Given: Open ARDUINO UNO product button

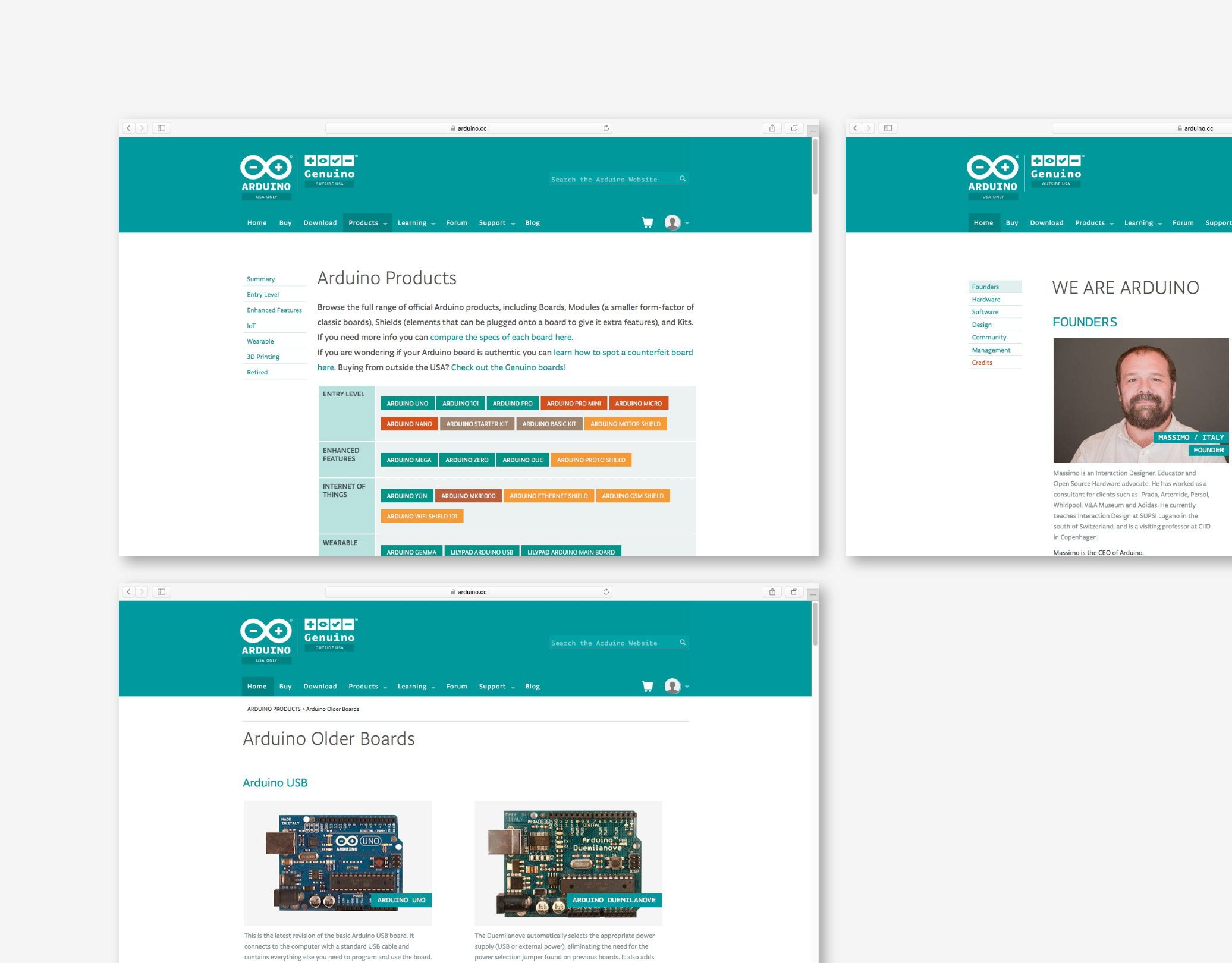Looking at the screenshot, I should coord(407,404).
